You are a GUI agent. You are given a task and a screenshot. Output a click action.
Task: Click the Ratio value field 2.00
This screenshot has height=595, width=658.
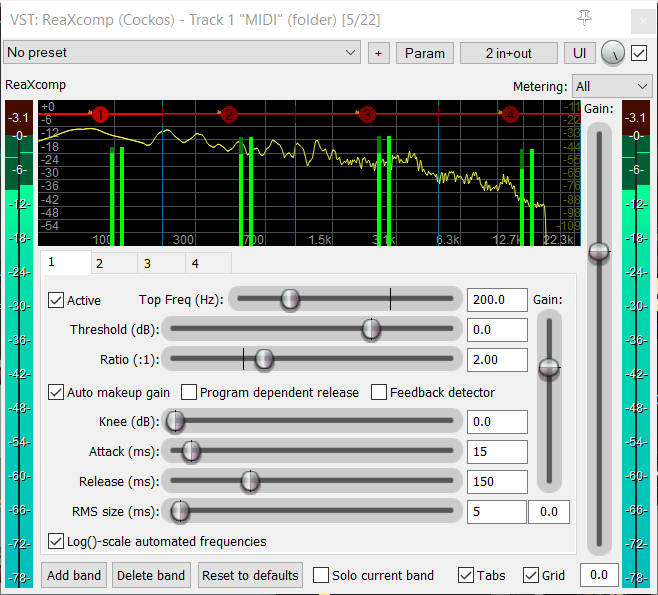[x=497, y=360]
